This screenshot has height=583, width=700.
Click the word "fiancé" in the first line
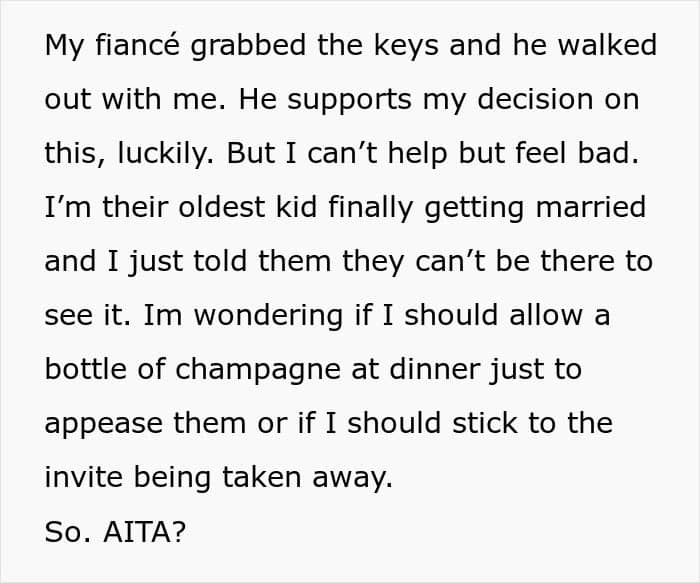132,47
